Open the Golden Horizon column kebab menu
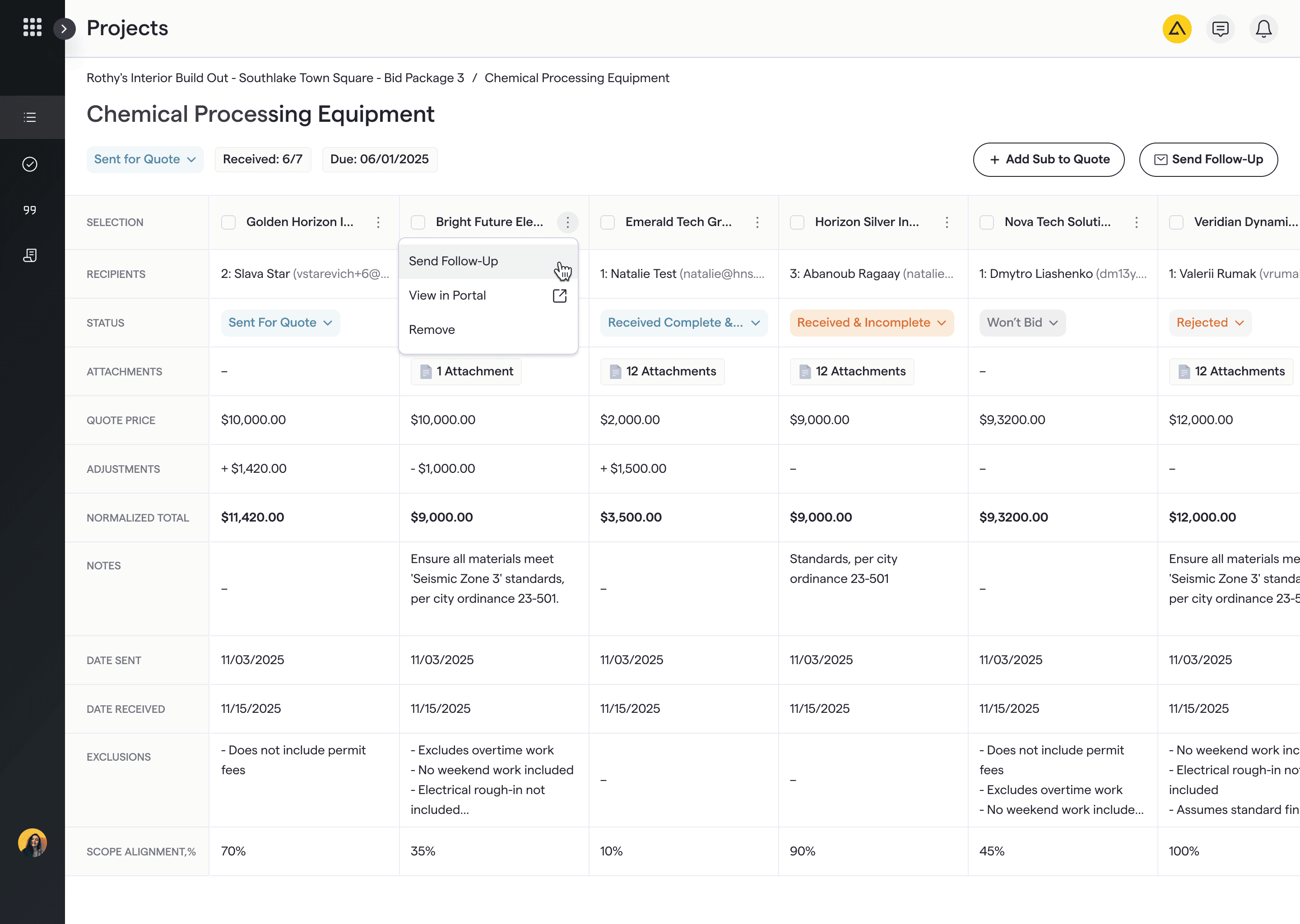 click(378, 222)
